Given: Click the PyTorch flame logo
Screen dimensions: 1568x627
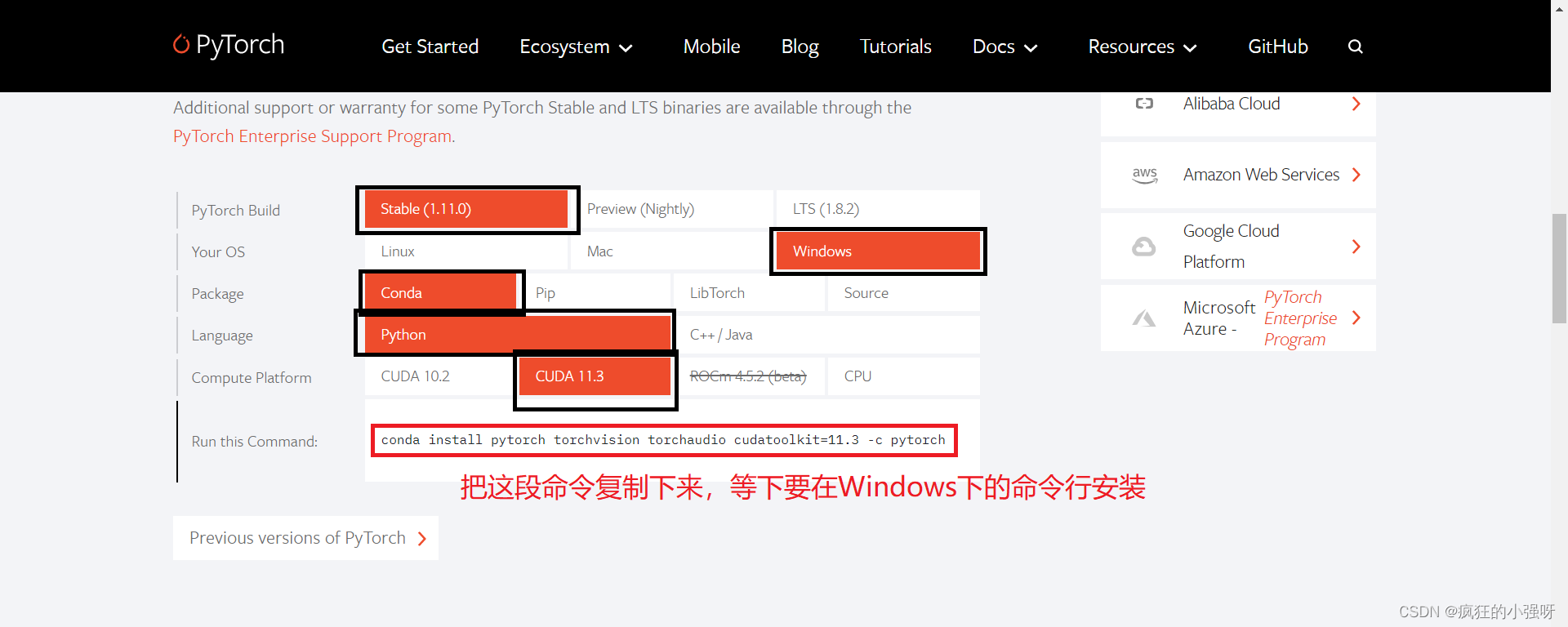Looking at the screenshot, I should pyautogui.click(x=181, y=44).
